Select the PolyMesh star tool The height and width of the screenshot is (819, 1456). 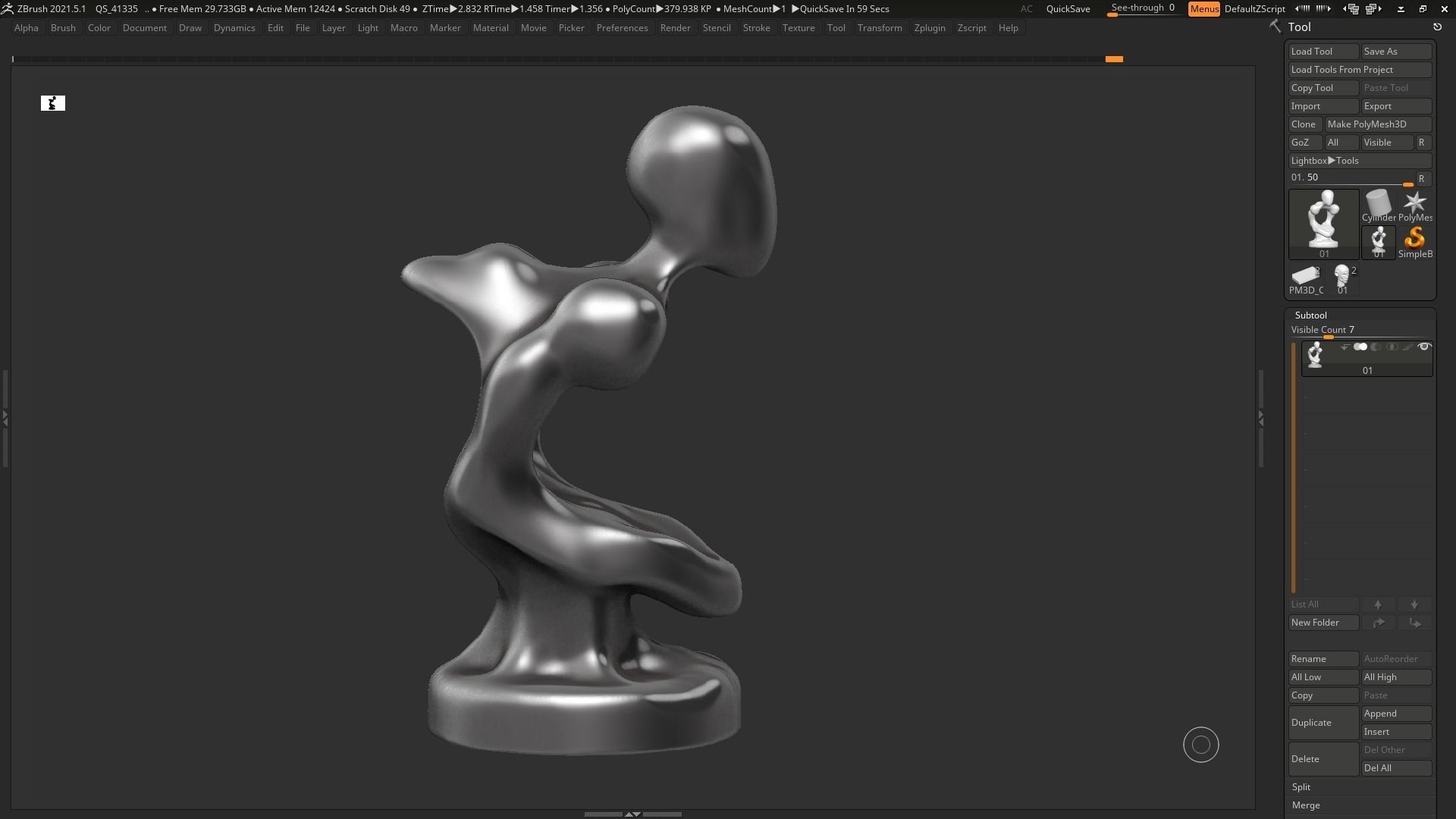tap(1415, 206)
